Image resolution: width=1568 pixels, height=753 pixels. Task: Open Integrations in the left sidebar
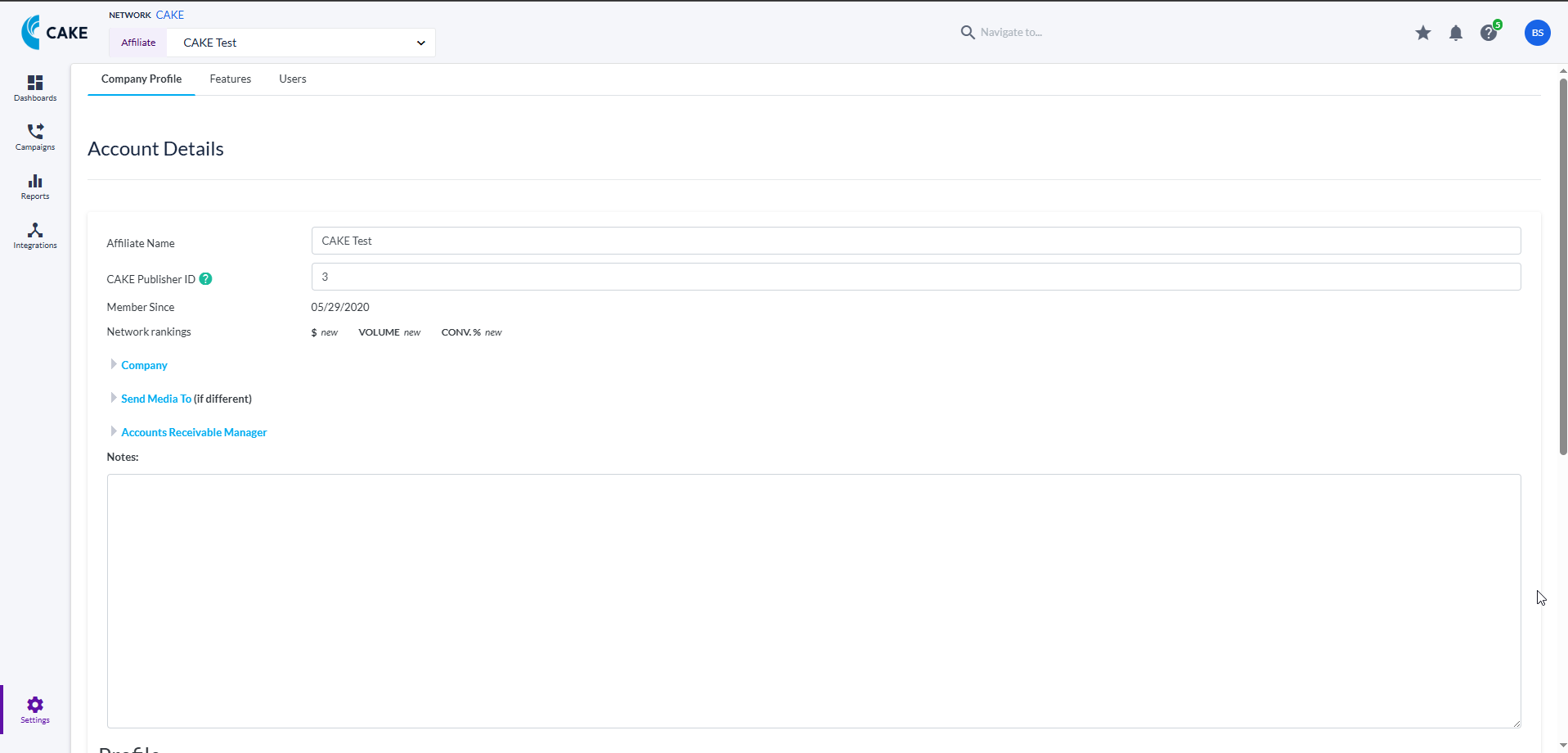35,236
